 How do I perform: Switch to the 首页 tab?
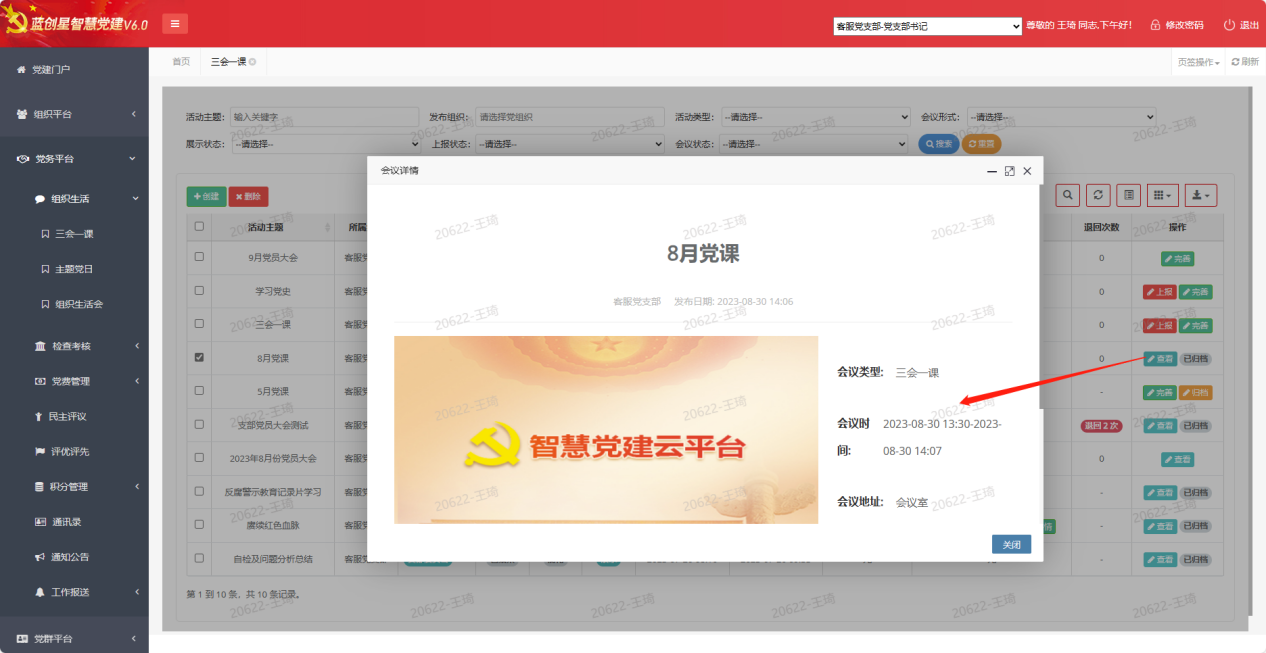181,62
